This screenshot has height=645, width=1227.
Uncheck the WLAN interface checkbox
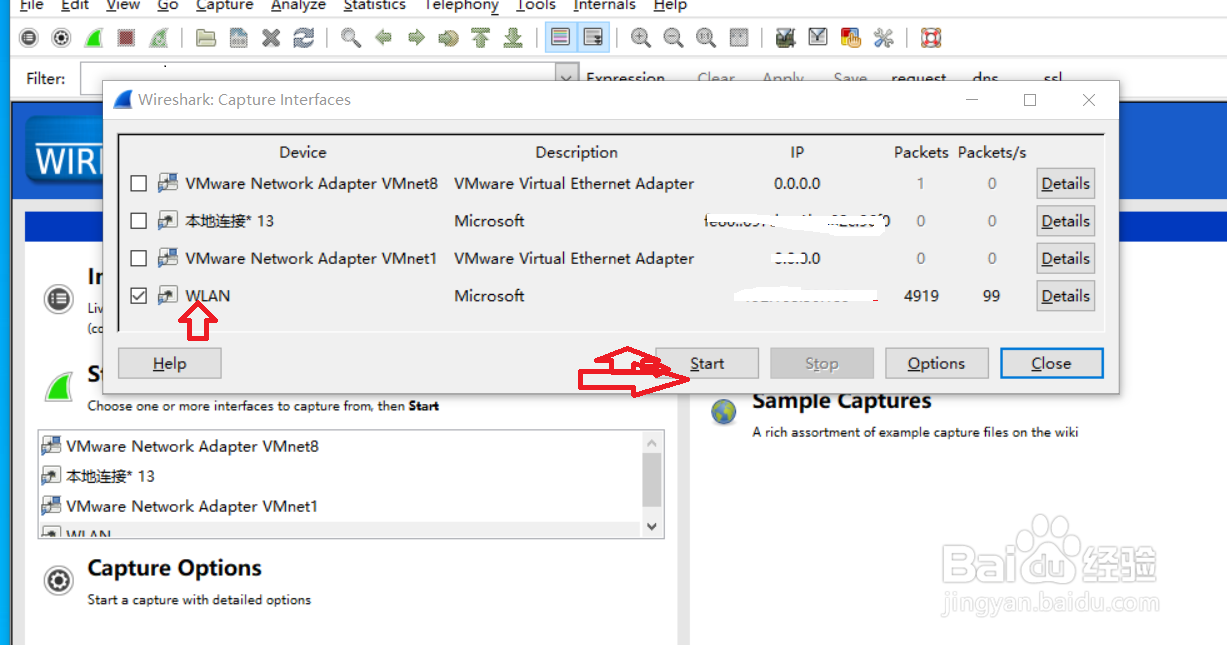[x=139, y=296]
